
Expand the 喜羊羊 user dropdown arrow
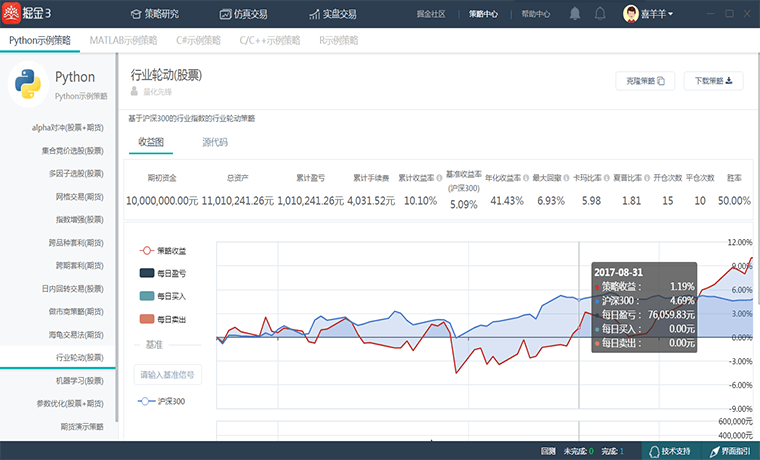[671, 14]
